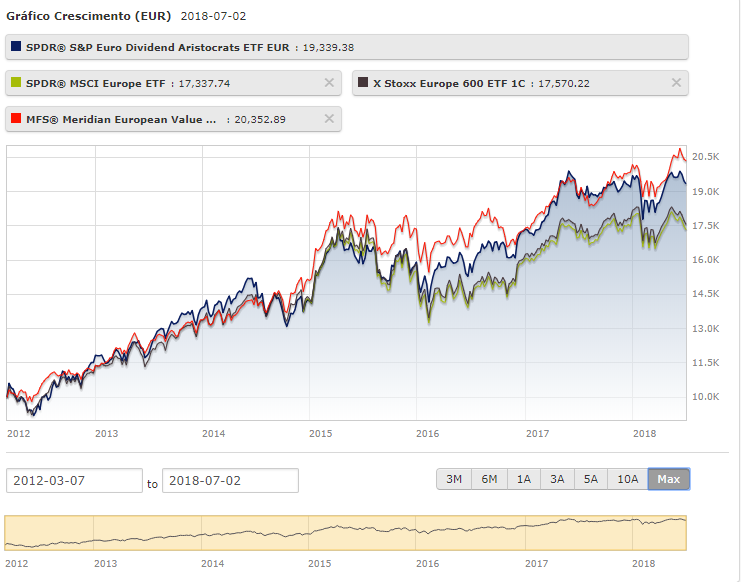
Task: Click the red MFS Meridian swatch
Action: [15, 119]
